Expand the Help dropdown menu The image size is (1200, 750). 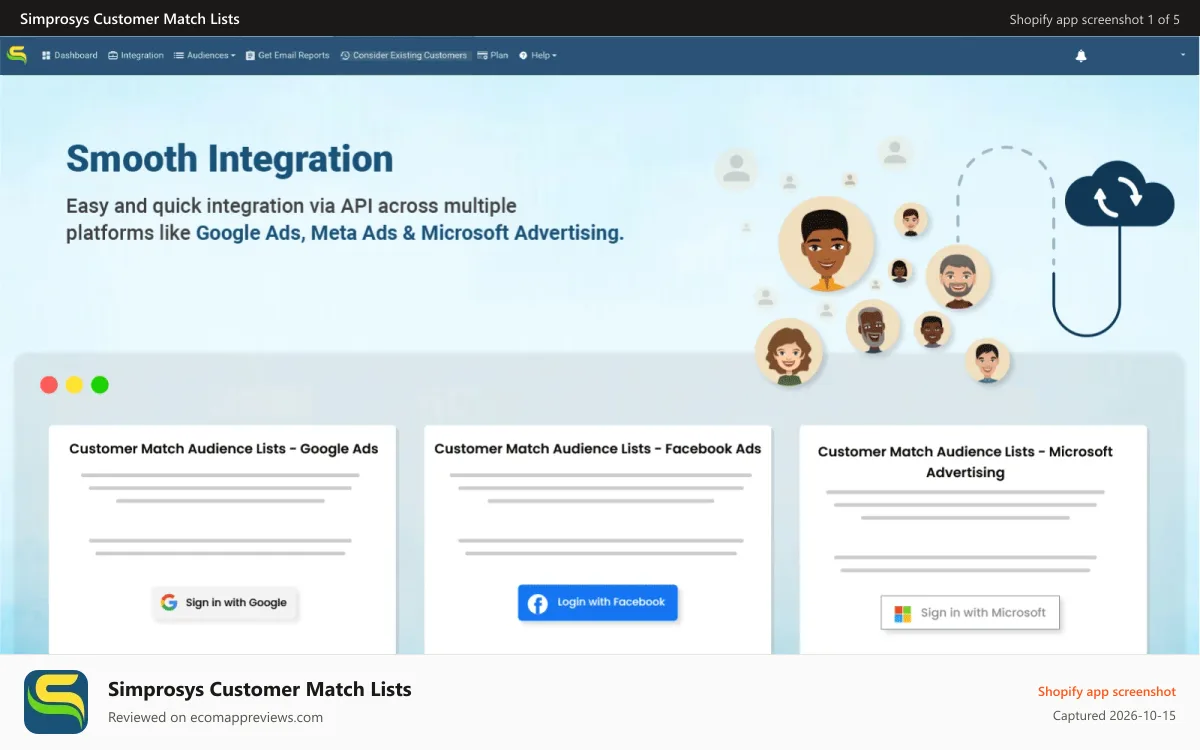coord(538,56)
